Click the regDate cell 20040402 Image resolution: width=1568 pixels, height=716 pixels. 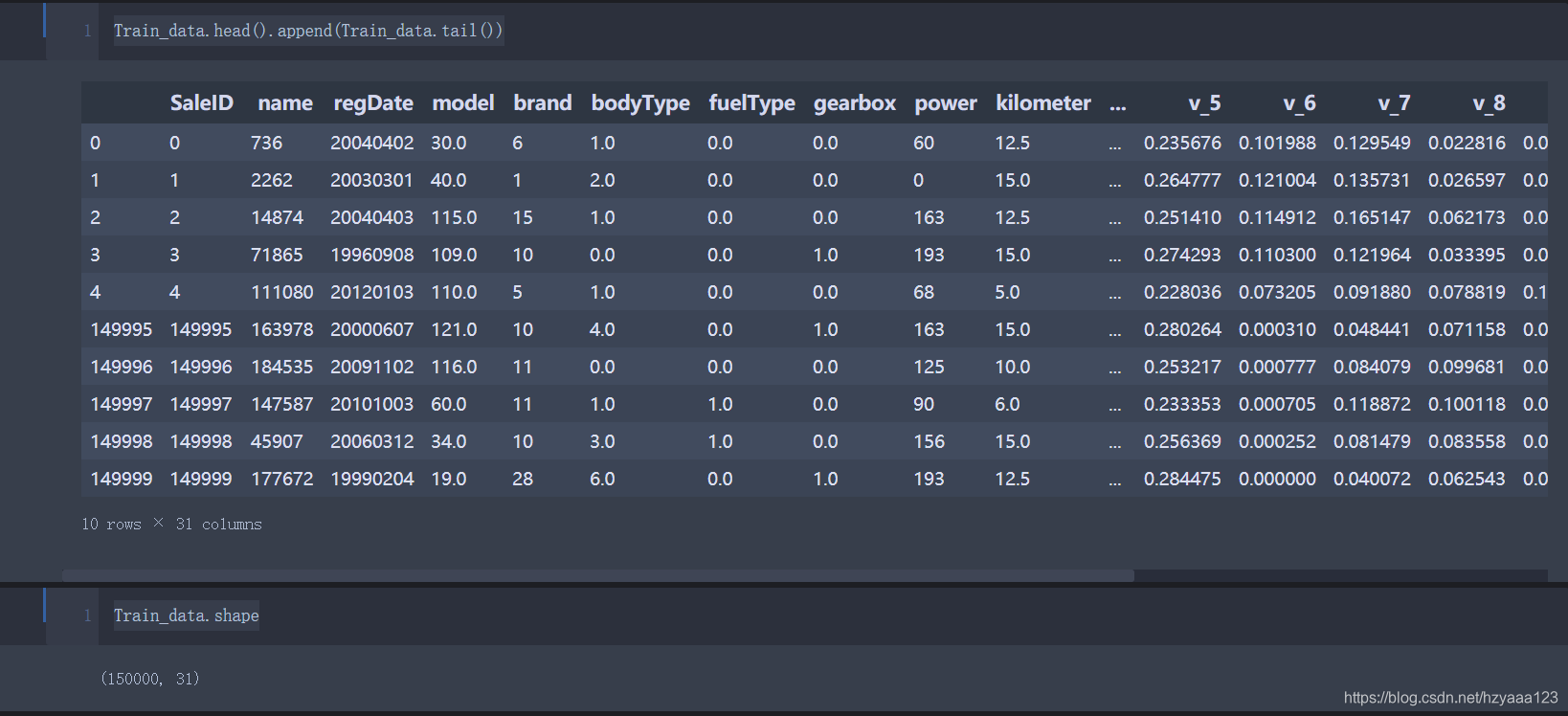point(372,143)
